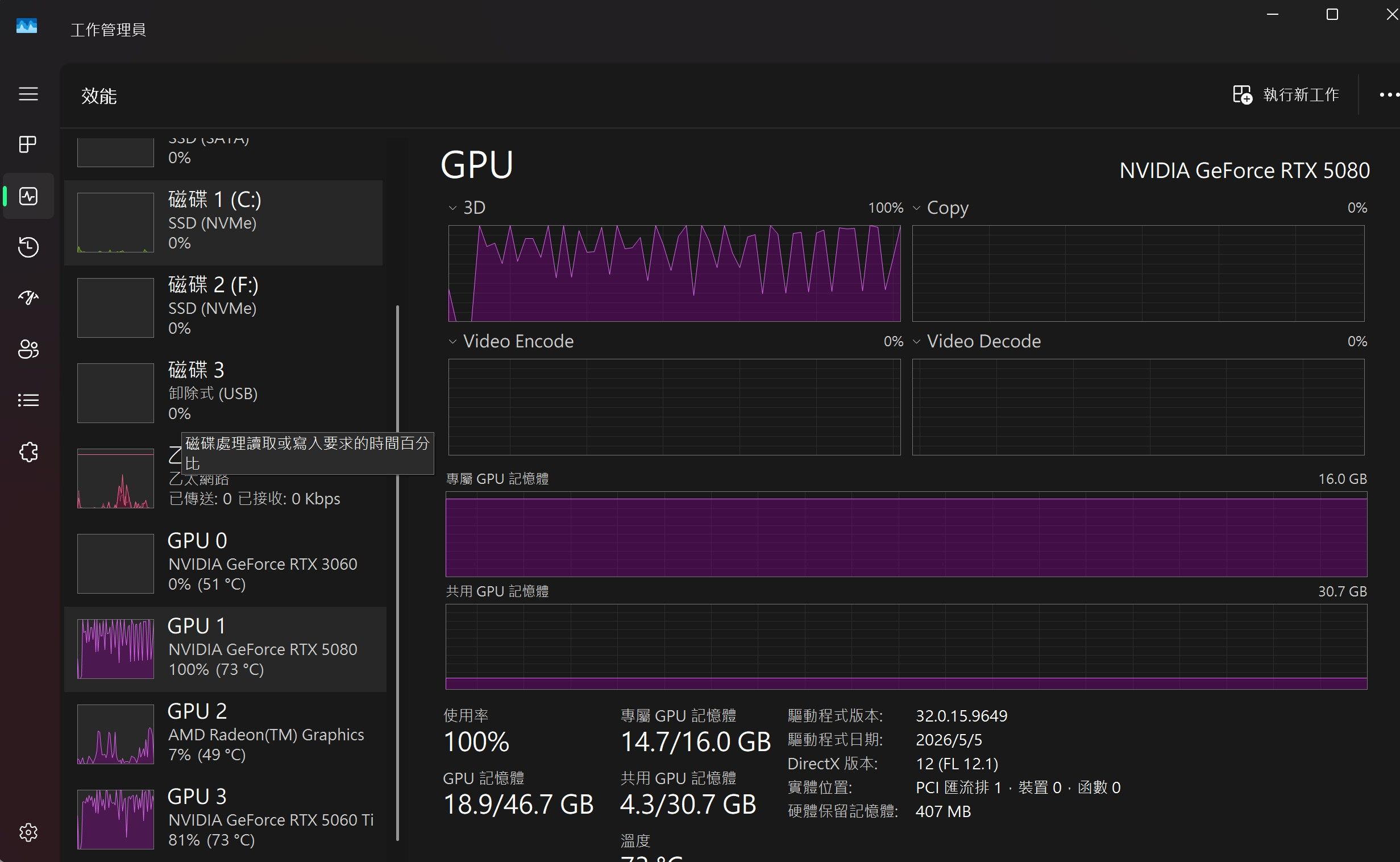Click the Task Manager app icon

pyautogui.click(x=27, y=26)
